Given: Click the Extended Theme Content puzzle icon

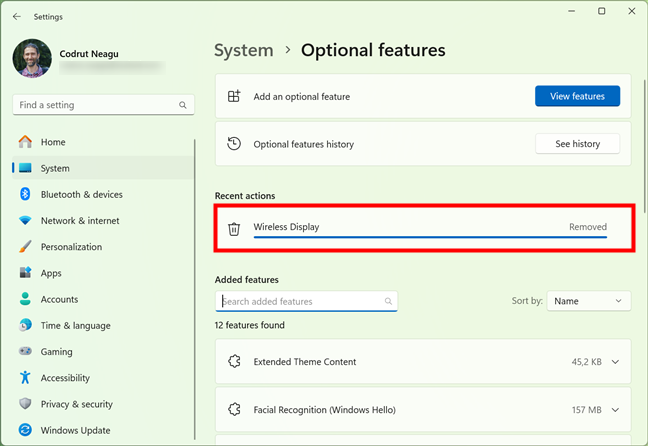Looking at the screenshot, I should pos(234,362).
